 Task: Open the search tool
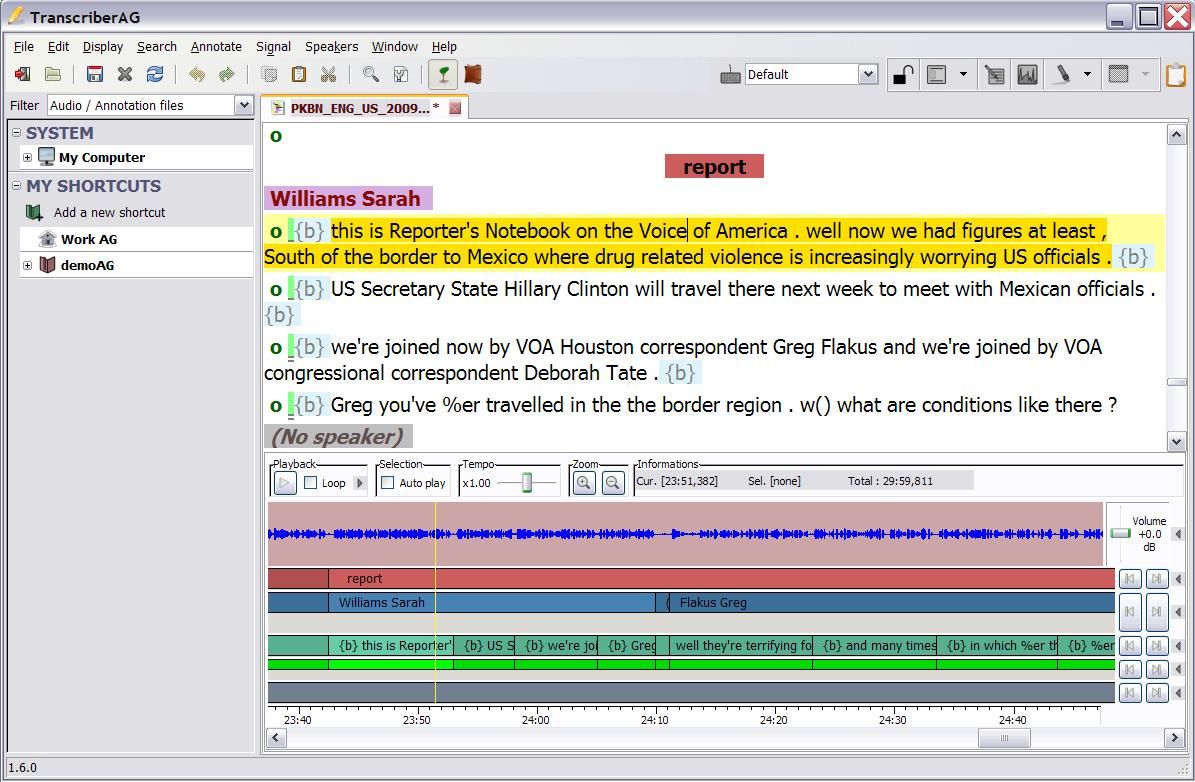370,73
